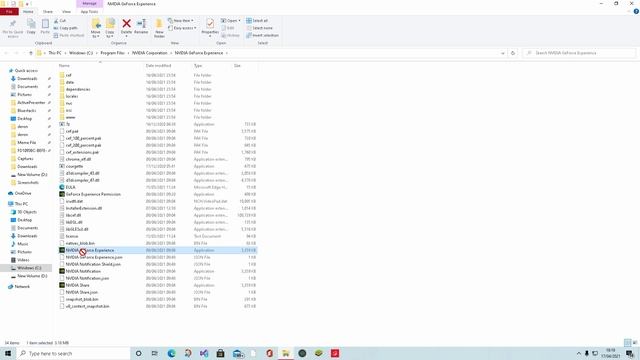
Task: Open Microsoft Edge from taskbar
Action: point(171,353)
